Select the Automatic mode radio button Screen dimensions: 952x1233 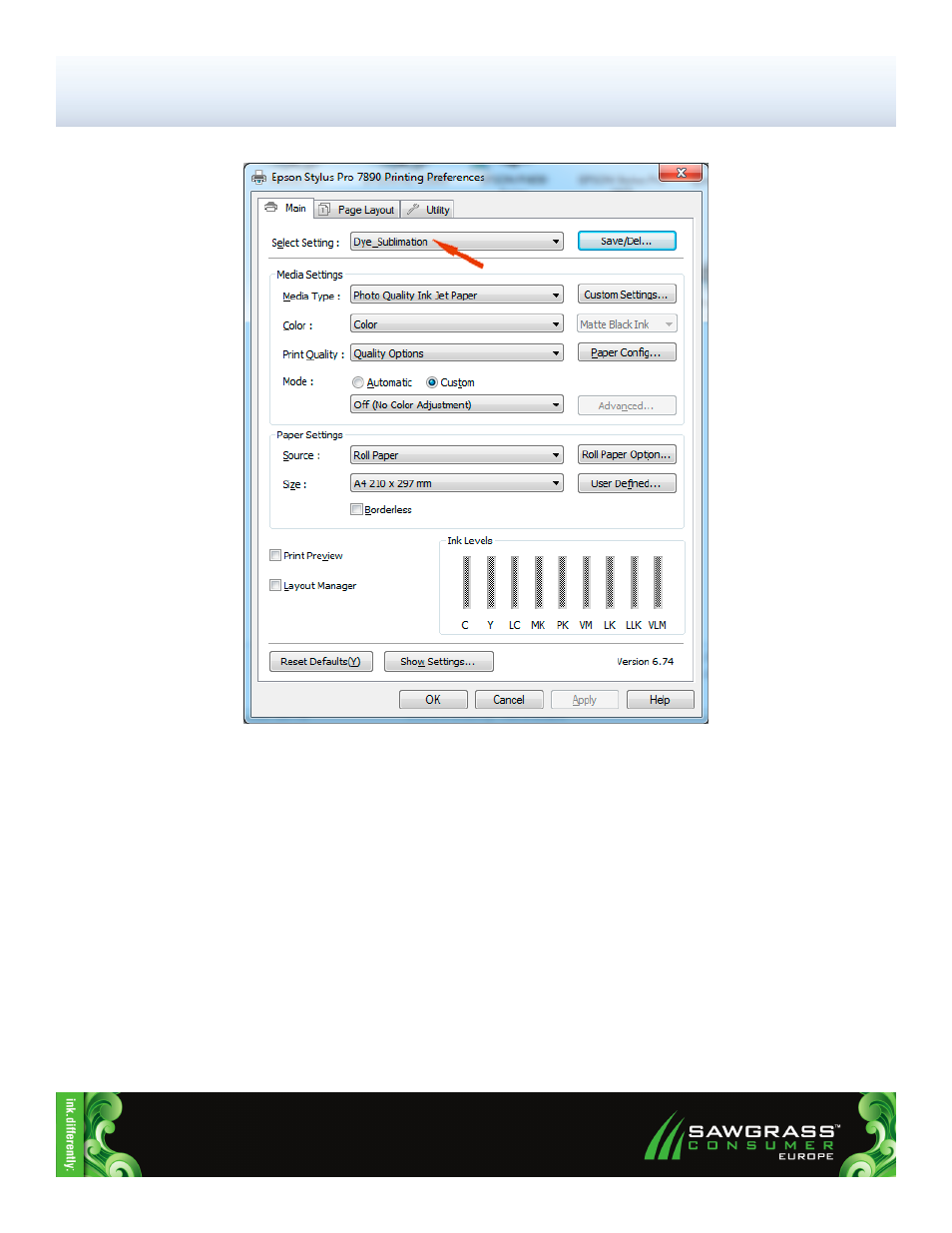click(x=358, y=382)
